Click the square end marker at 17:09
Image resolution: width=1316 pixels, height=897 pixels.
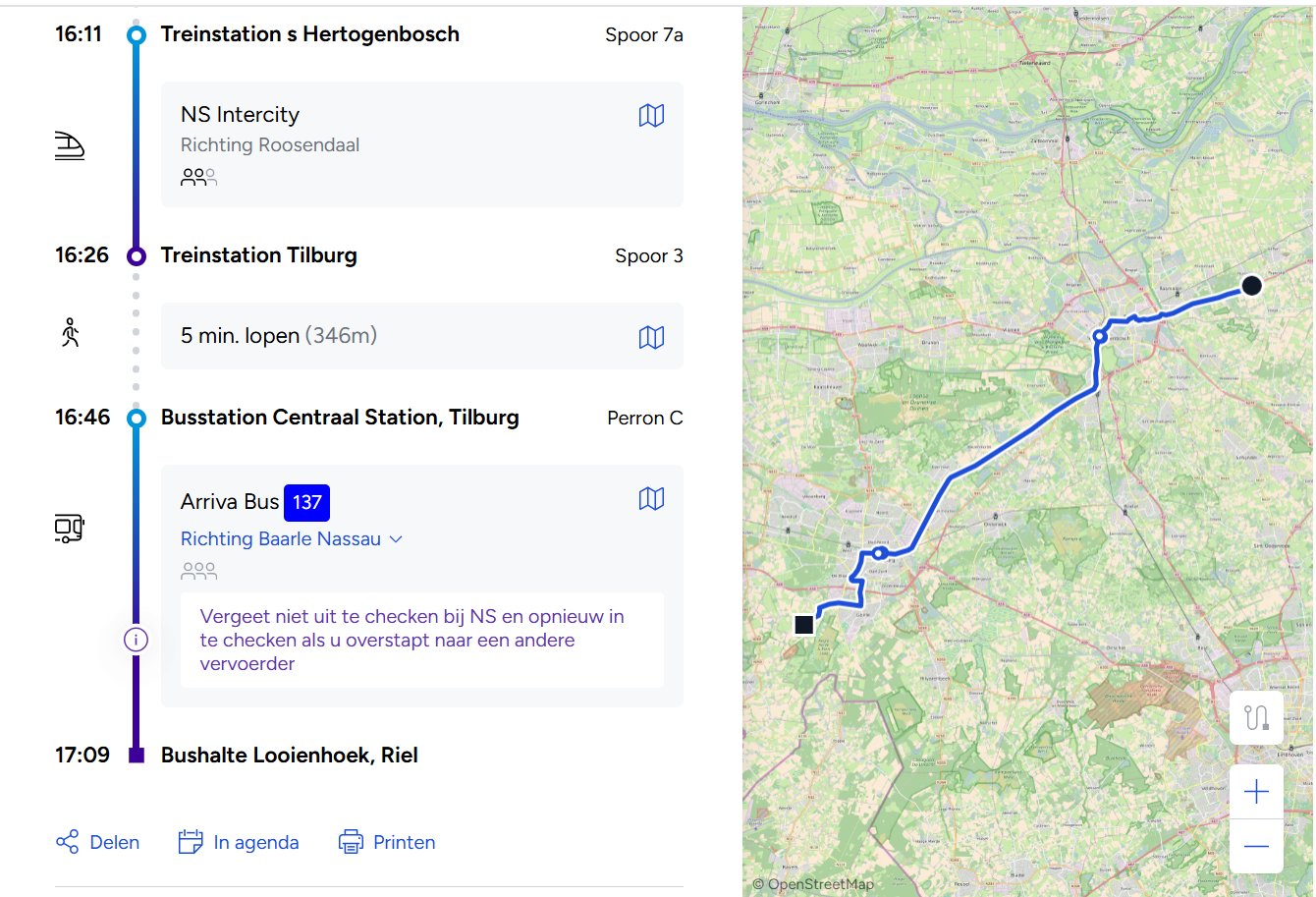tap(137, 756)
